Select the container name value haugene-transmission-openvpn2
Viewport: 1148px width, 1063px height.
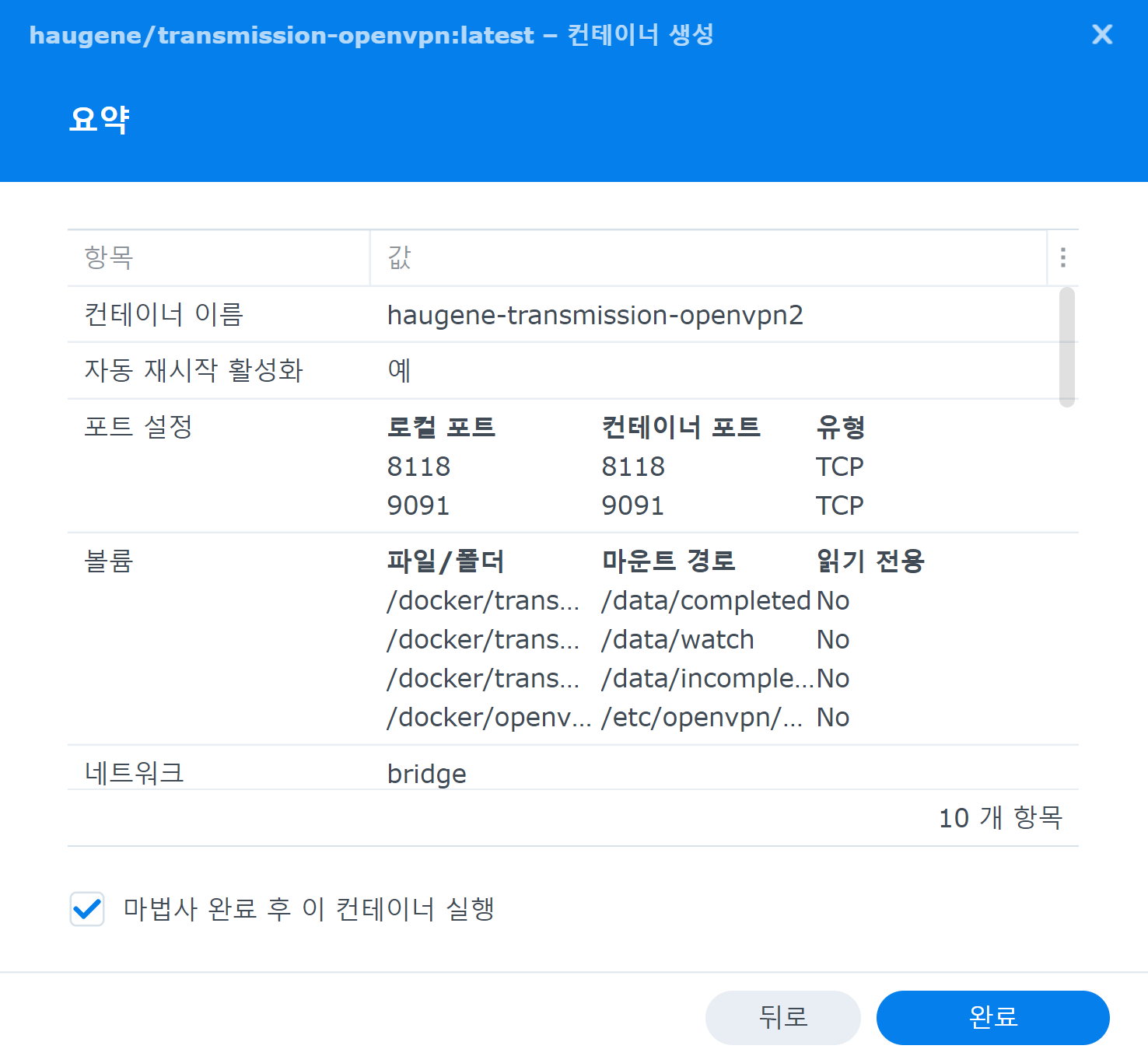[595, 315]
